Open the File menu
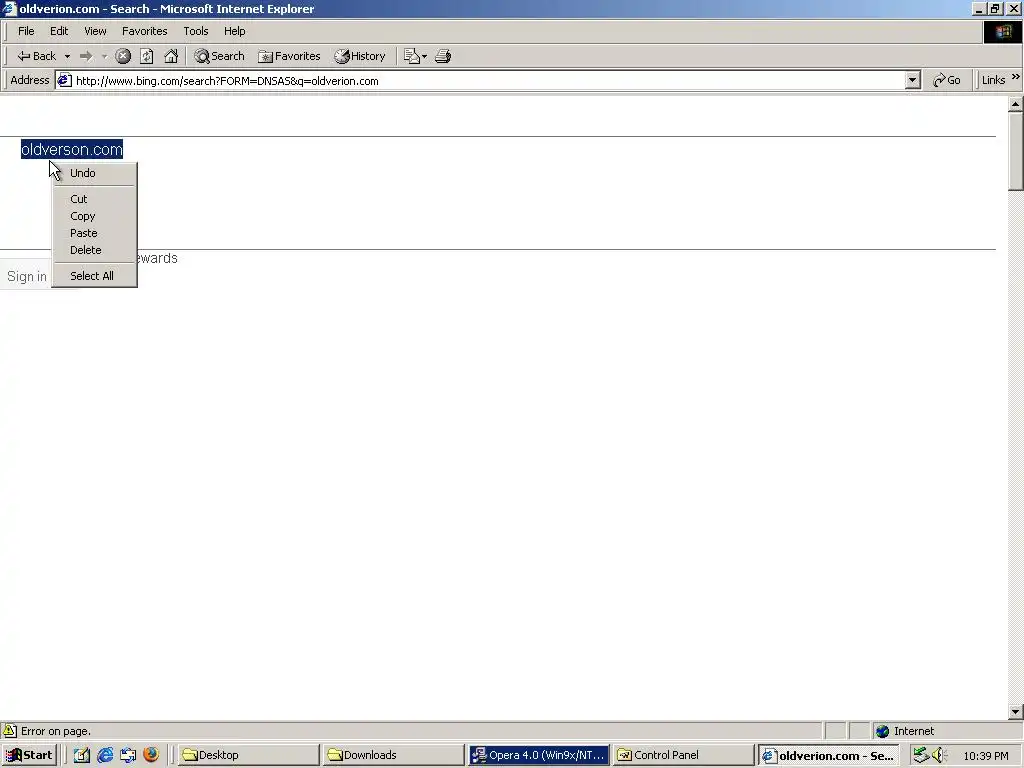 (26, 31)
